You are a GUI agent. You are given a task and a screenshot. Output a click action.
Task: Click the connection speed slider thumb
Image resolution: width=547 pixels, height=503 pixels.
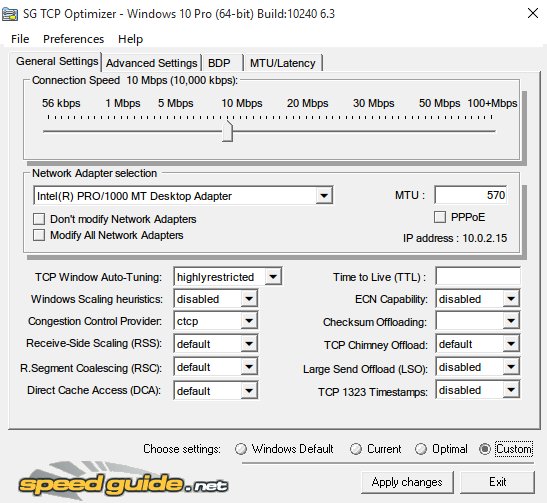pyautogui.click(x=227, y=131)
